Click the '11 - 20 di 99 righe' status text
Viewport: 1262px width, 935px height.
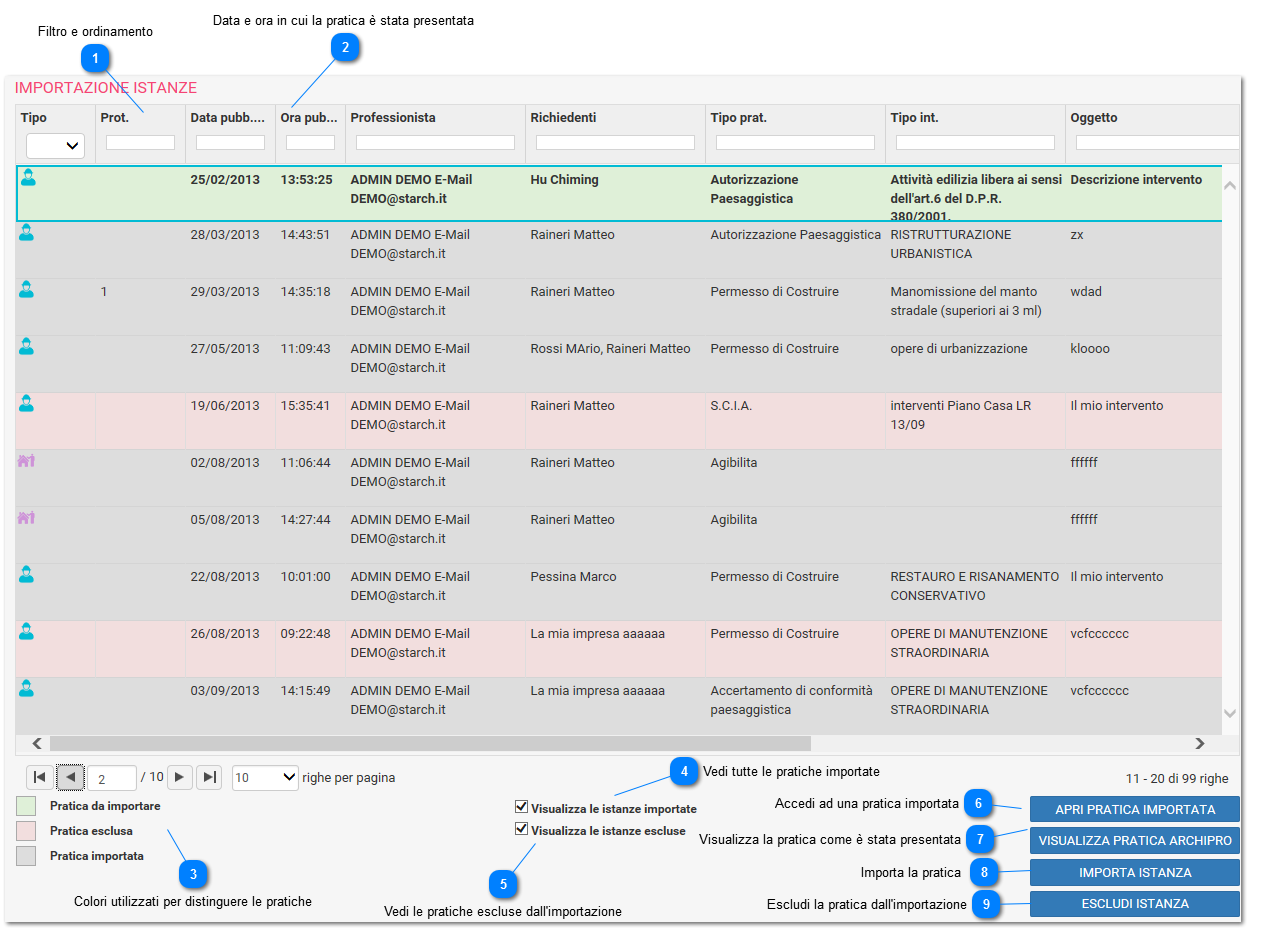[1177, 778]
